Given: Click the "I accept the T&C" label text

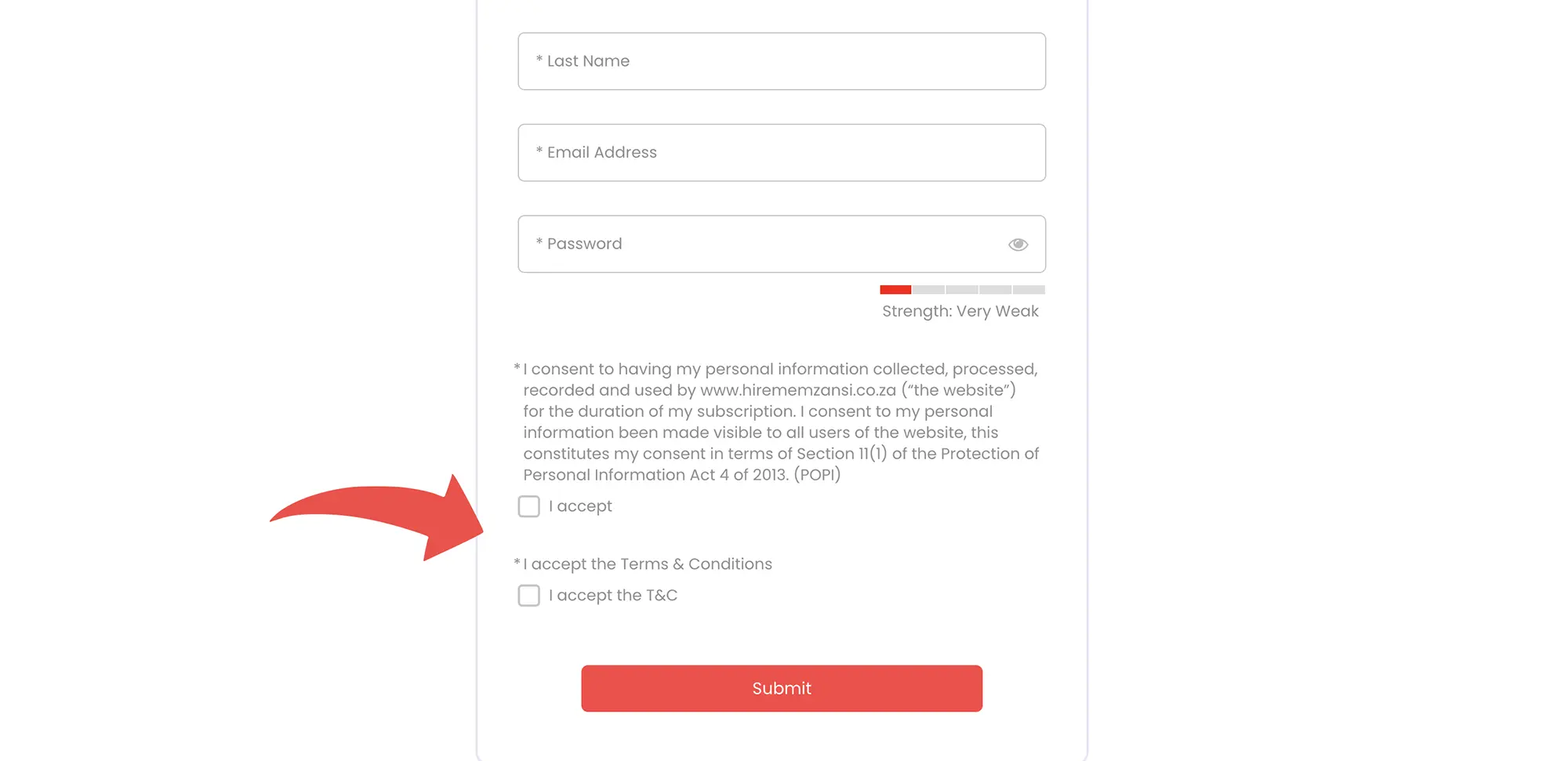Looking at the screenshot, I should (x=613, y=596).
